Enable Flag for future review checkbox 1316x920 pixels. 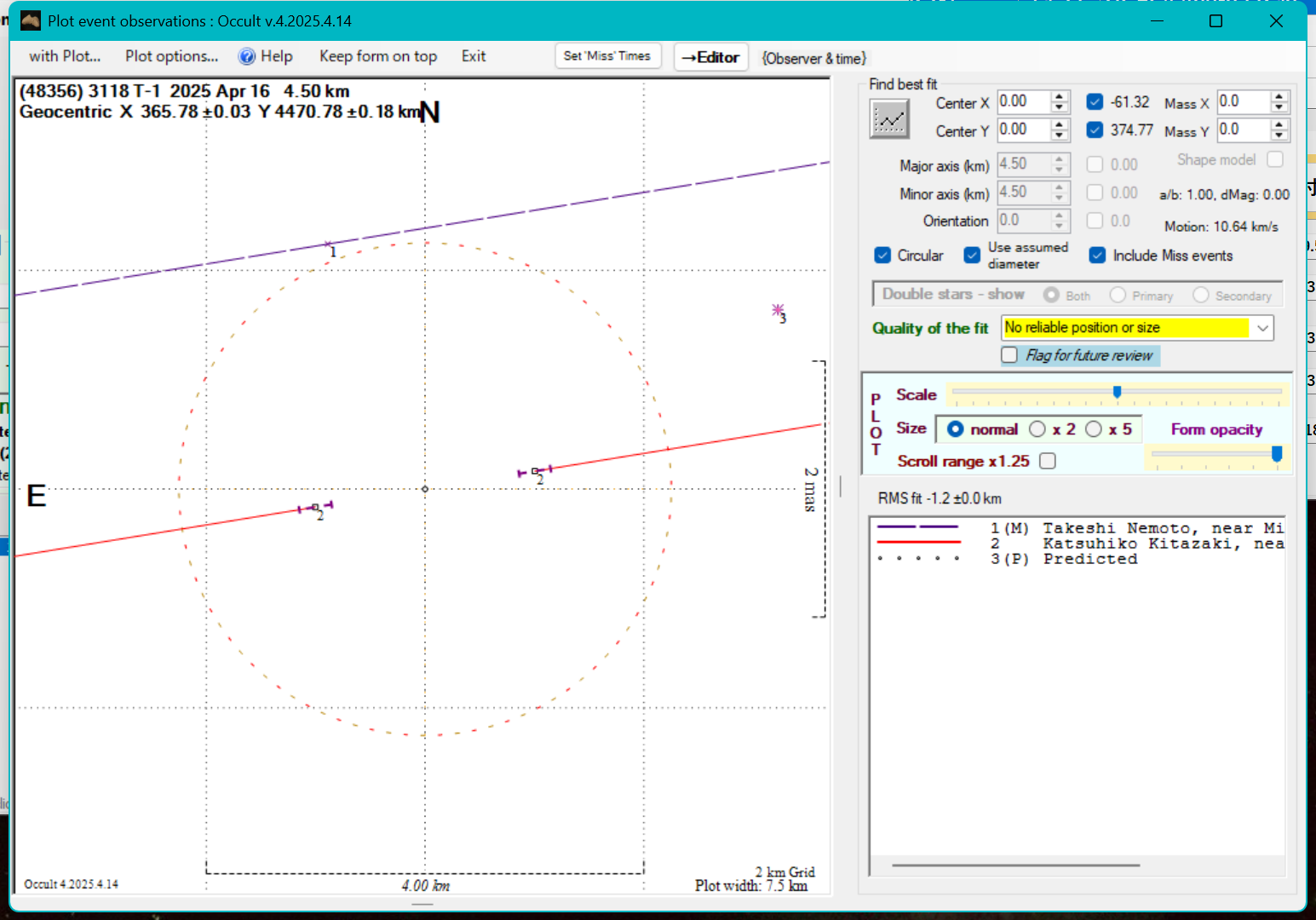click(1009, 355)
